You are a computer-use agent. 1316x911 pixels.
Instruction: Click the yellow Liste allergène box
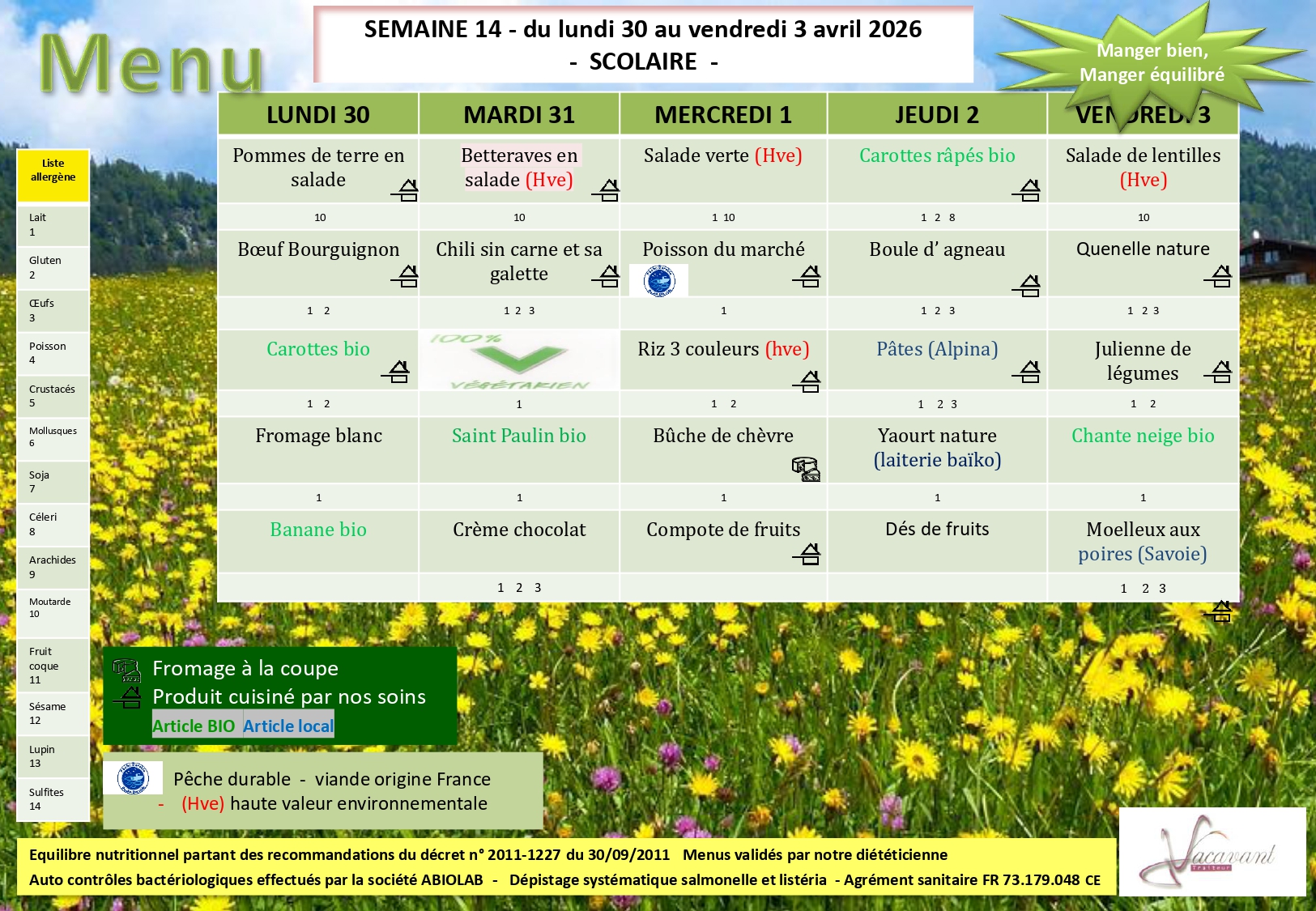click(x=53, y=175)
